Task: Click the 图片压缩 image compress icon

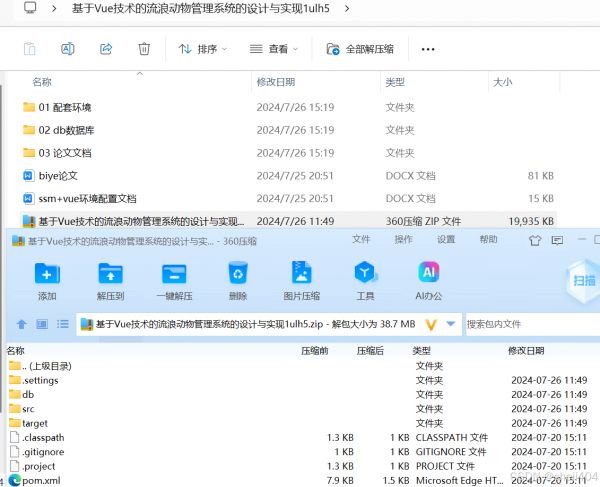Action: 302,281
